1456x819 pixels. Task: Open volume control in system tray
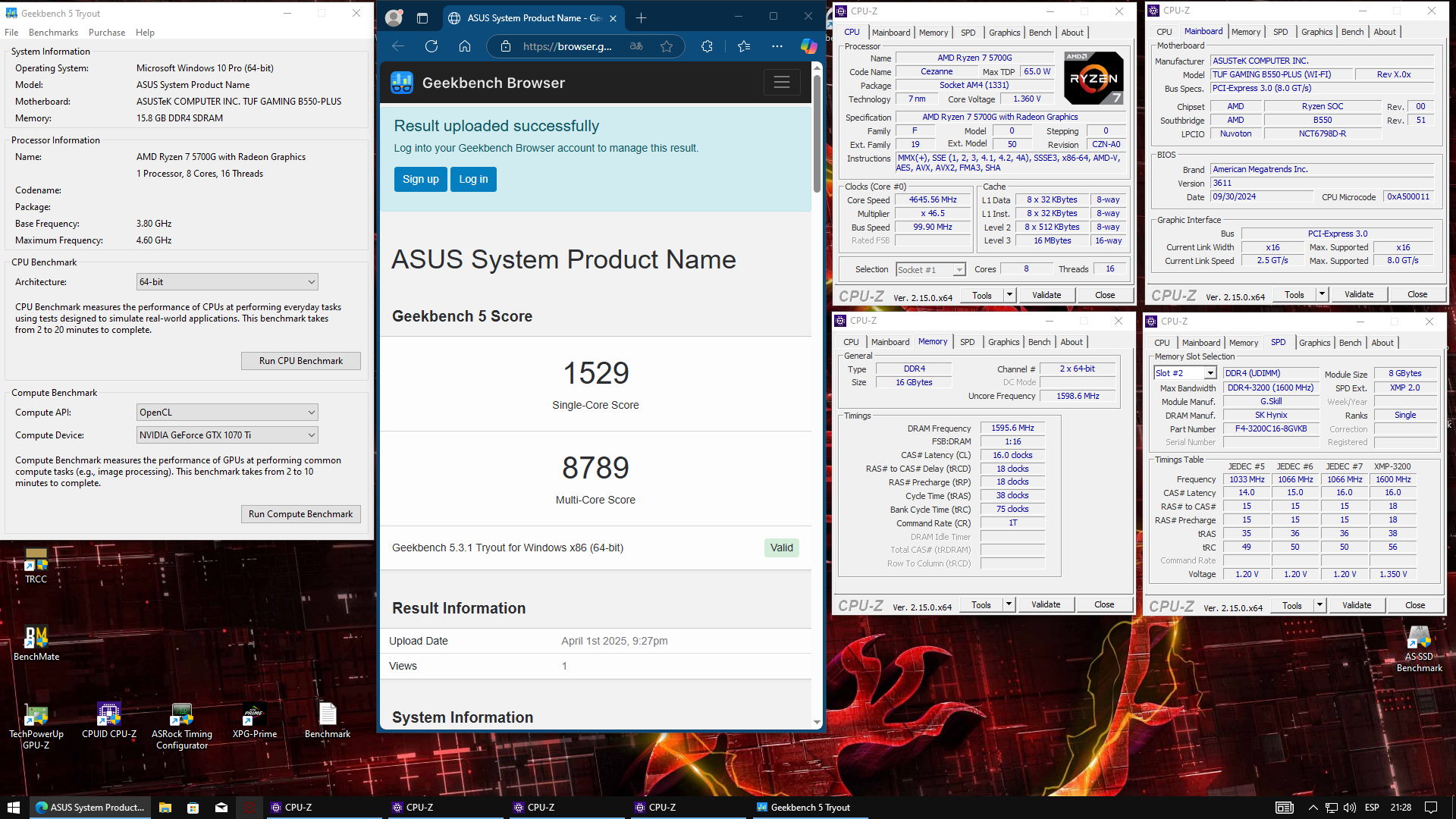pyautogui.click(x=1349, y=808)
